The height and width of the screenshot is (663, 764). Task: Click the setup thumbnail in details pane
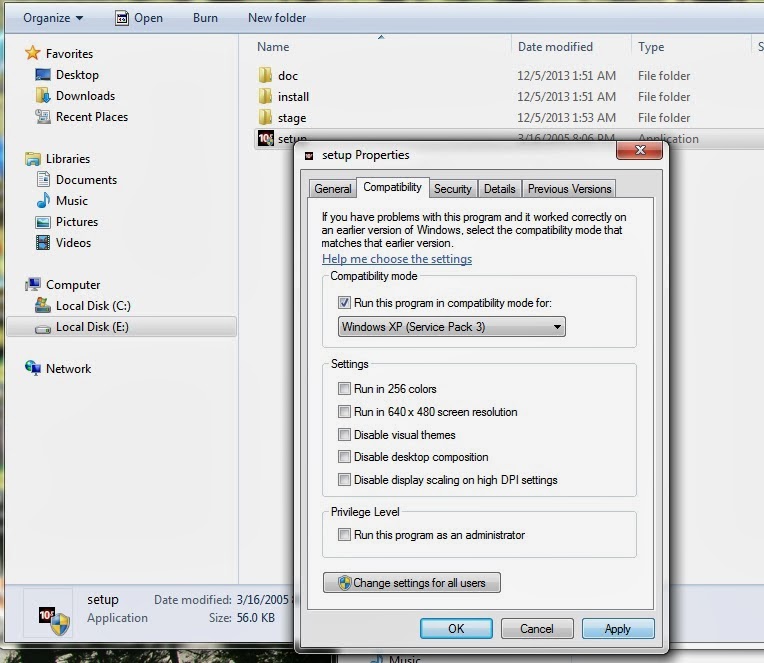[54, 619]
